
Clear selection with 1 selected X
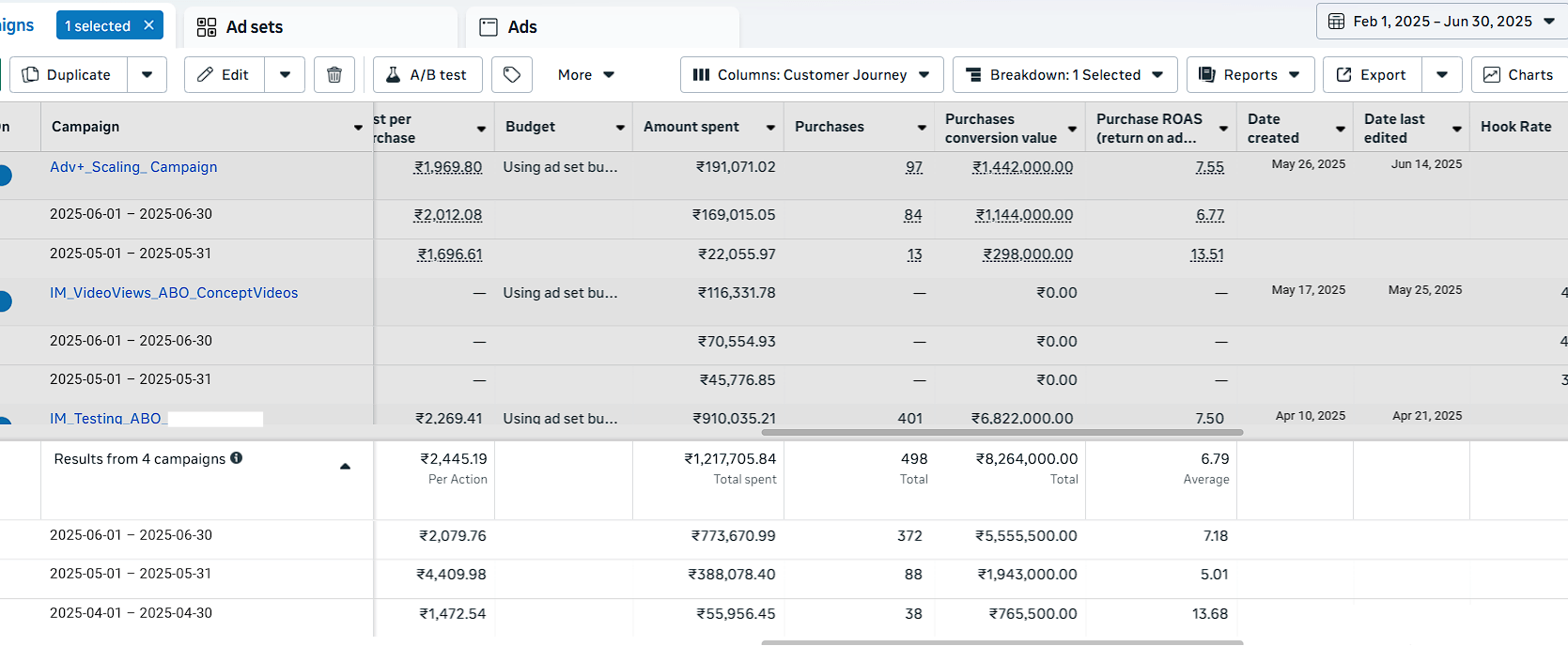point(148,25)
